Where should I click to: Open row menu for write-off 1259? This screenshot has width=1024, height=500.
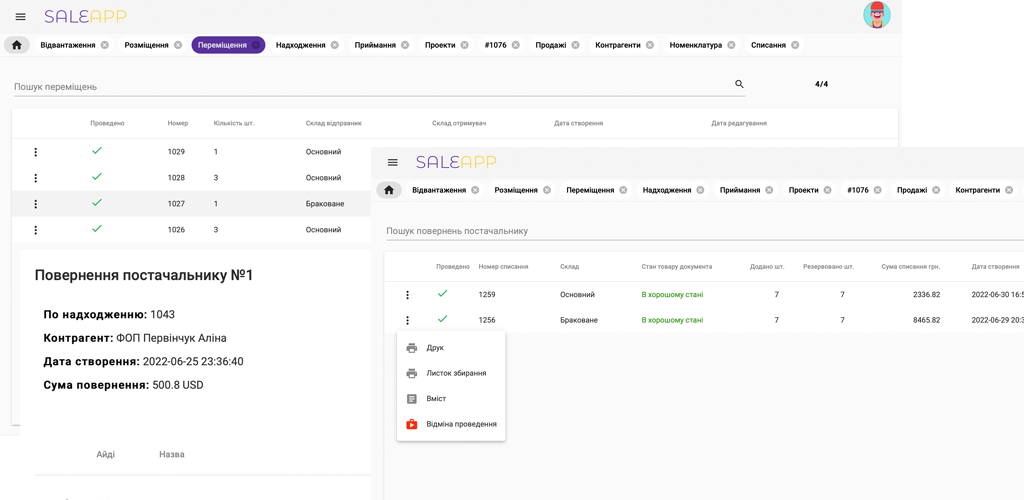click(408, 294)
